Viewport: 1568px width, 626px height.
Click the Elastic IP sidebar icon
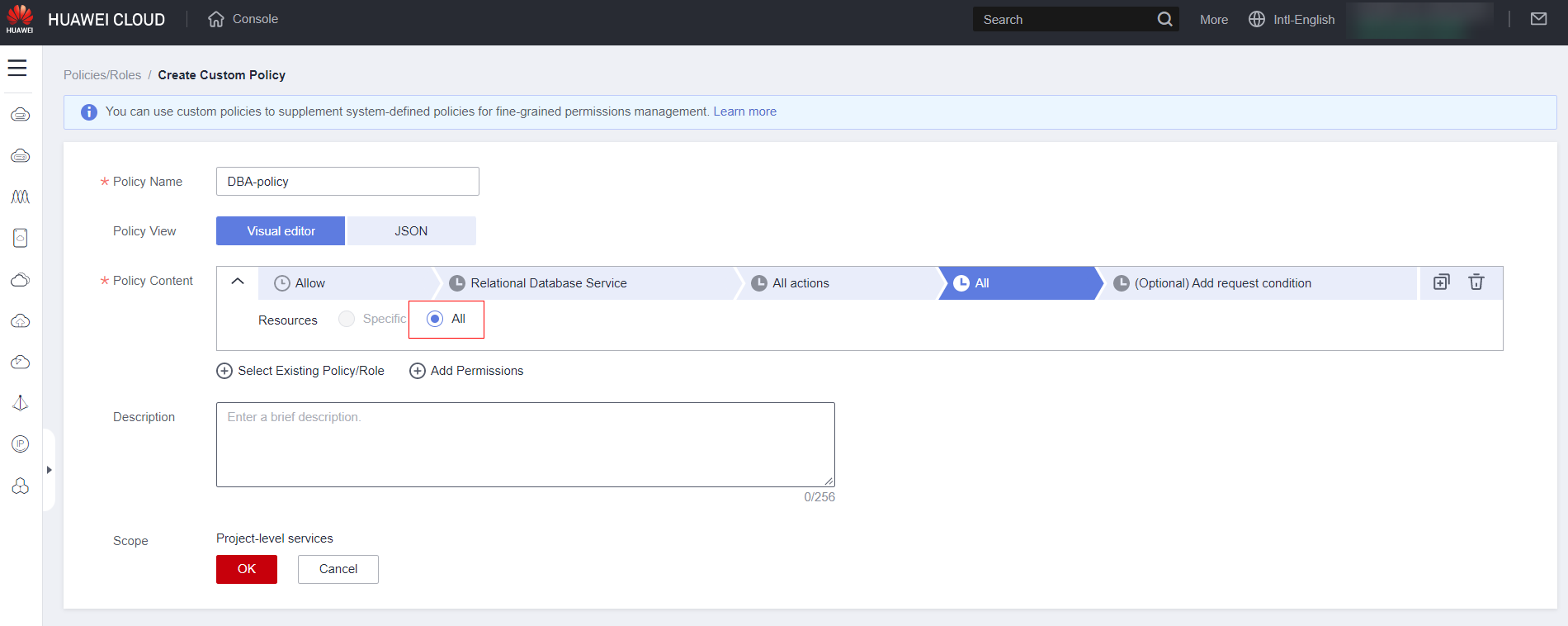click(21, 444)
